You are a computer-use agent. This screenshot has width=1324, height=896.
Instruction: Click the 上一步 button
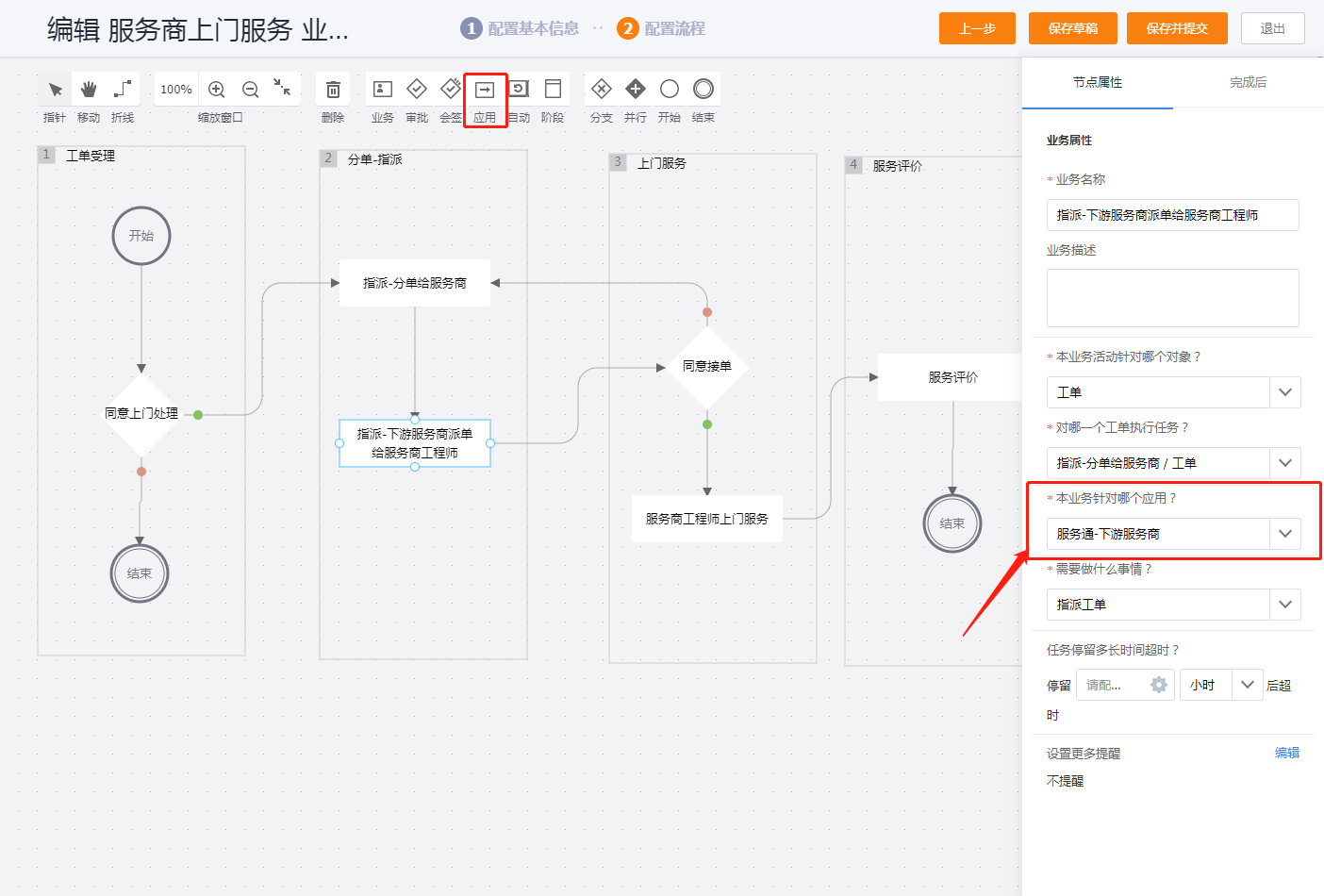pyautogui.click(x=977, y=28)
